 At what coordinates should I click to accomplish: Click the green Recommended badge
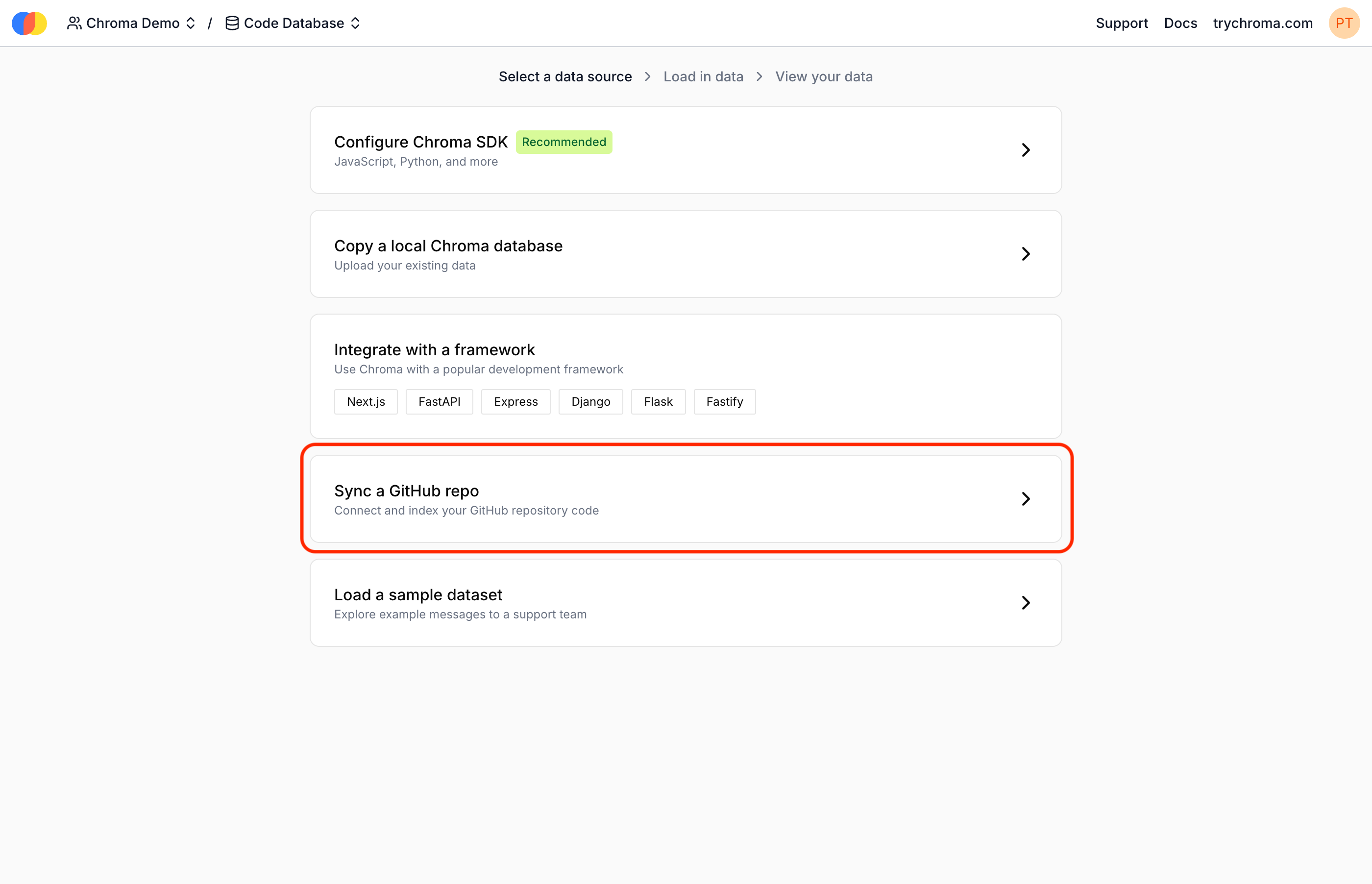[x=563, y=142]
